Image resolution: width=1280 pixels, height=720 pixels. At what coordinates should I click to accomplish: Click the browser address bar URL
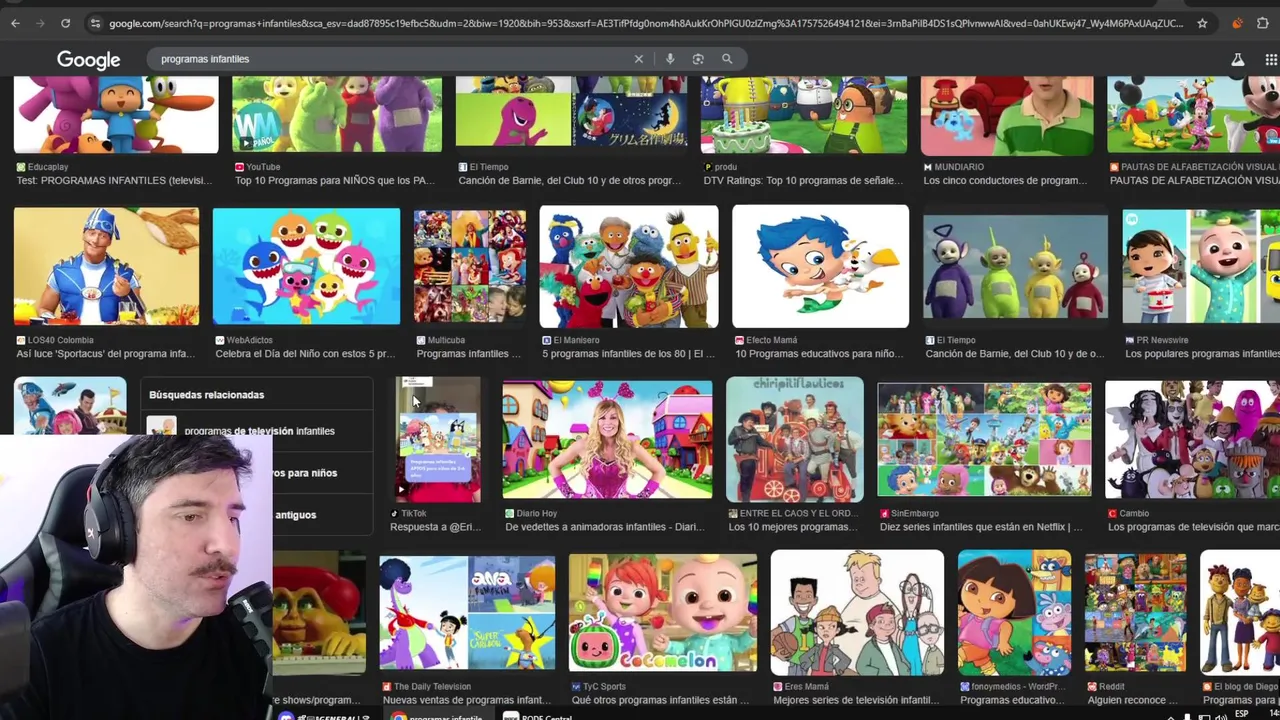click(645, 23)
